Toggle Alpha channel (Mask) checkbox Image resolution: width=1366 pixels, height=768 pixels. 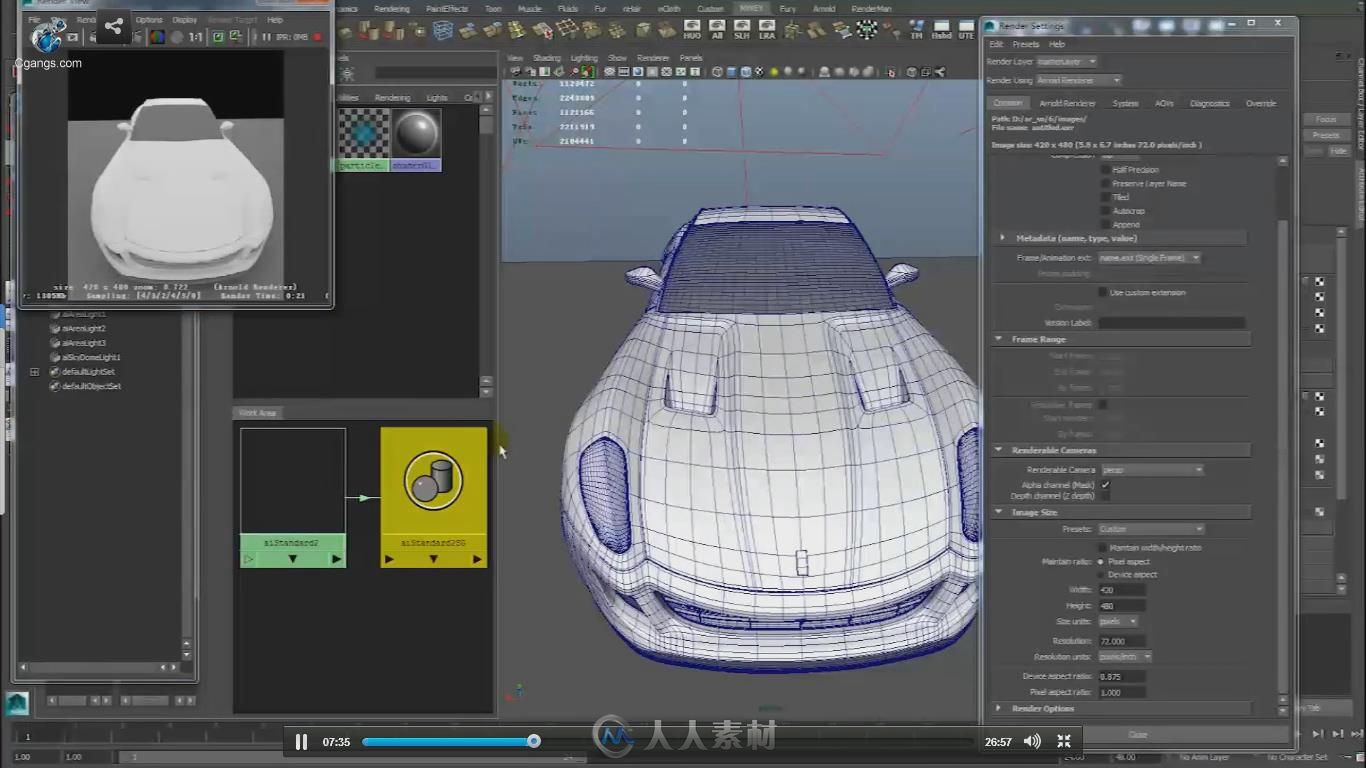1105,485
